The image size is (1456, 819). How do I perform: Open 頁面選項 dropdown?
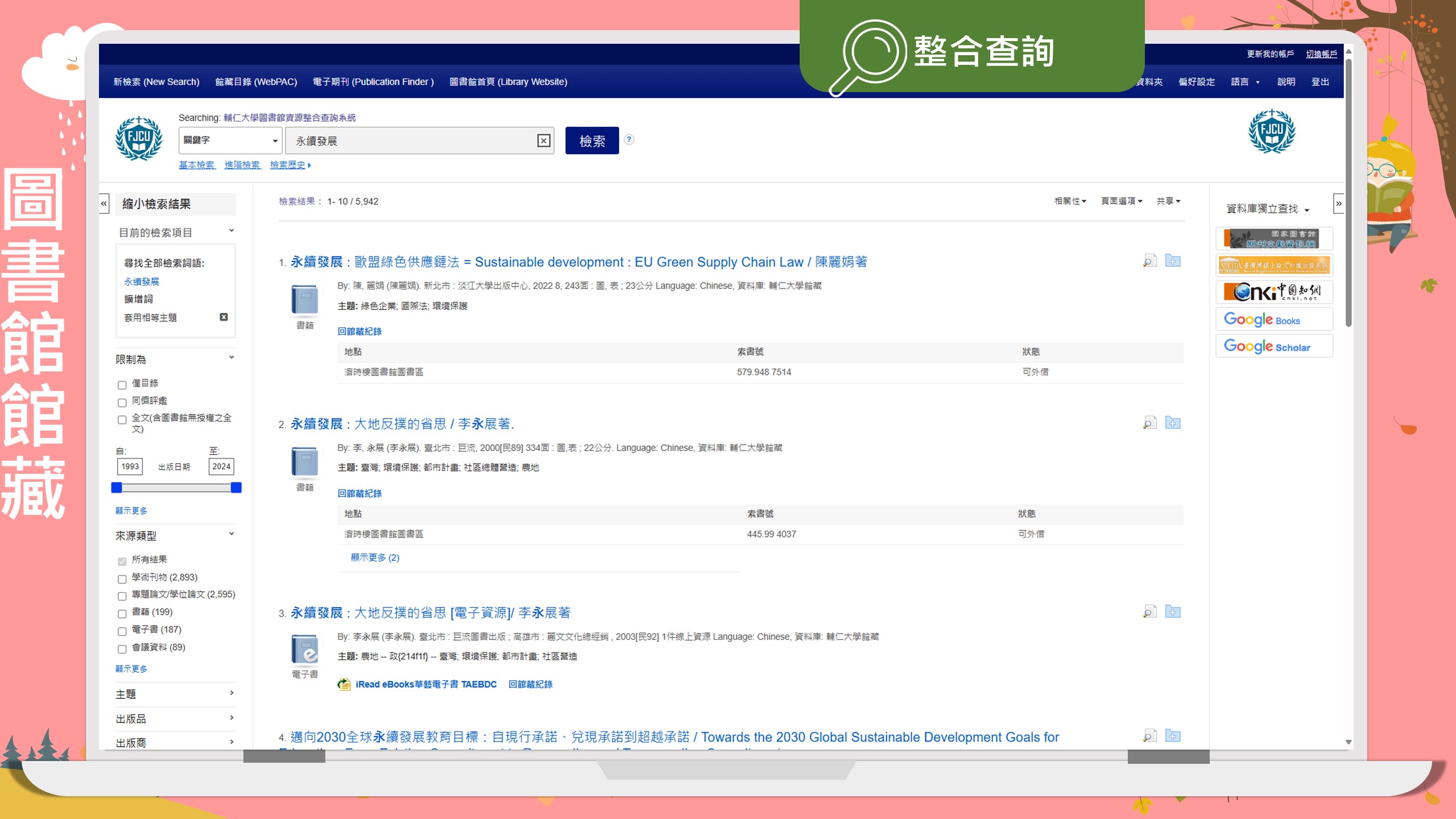coord(1122,201)
